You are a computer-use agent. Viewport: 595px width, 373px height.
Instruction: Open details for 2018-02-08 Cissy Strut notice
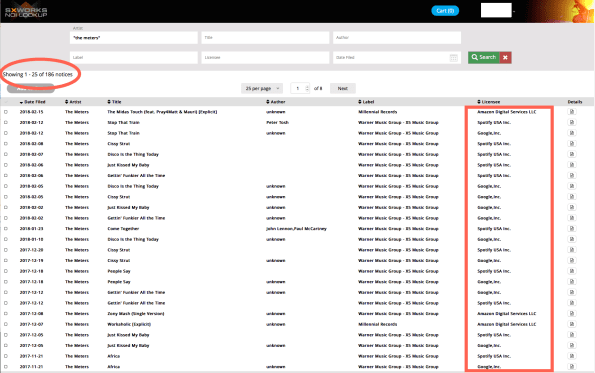click(x=571, y=143)
